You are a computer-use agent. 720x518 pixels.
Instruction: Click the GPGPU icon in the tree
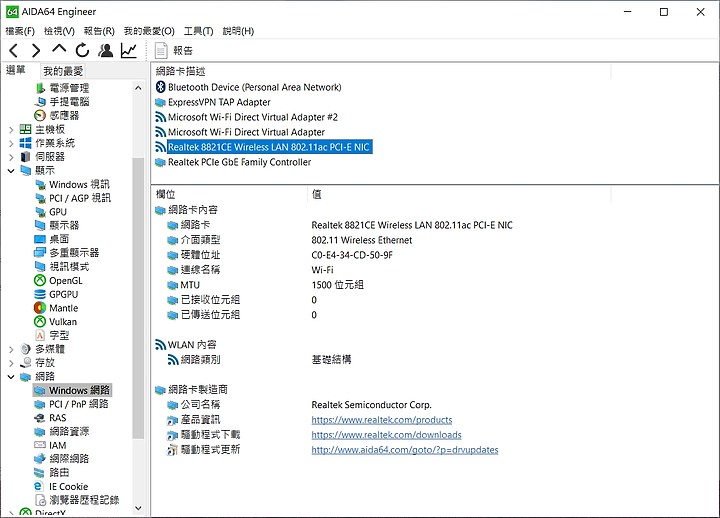[40, 294]
